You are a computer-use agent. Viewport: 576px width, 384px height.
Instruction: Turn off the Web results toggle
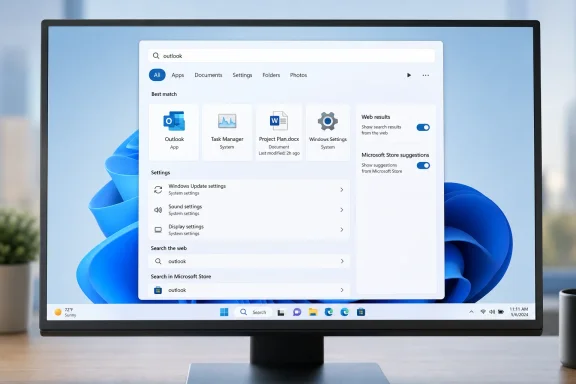pos(423,128)
